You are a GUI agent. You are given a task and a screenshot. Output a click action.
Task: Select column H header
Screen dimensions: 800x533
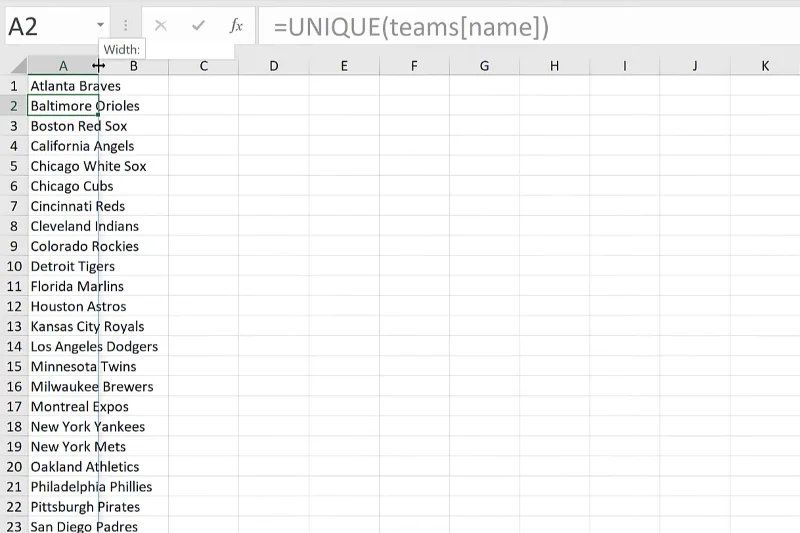coord(555,66)
